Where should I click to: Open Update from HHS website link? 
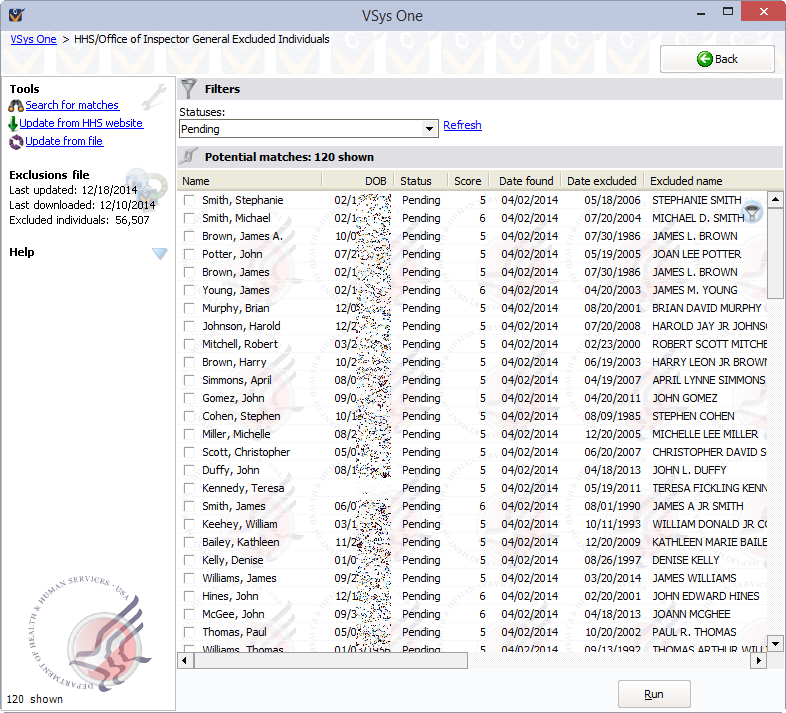[81, 123]
